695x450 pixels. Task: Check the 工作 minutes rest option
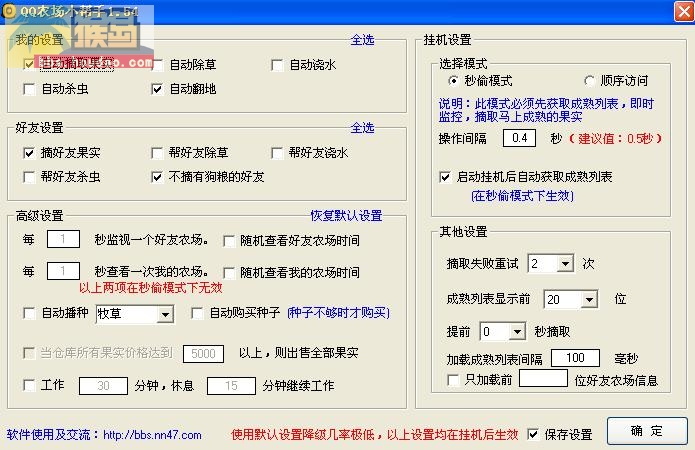pyautogui.click(x=29, y=385)
